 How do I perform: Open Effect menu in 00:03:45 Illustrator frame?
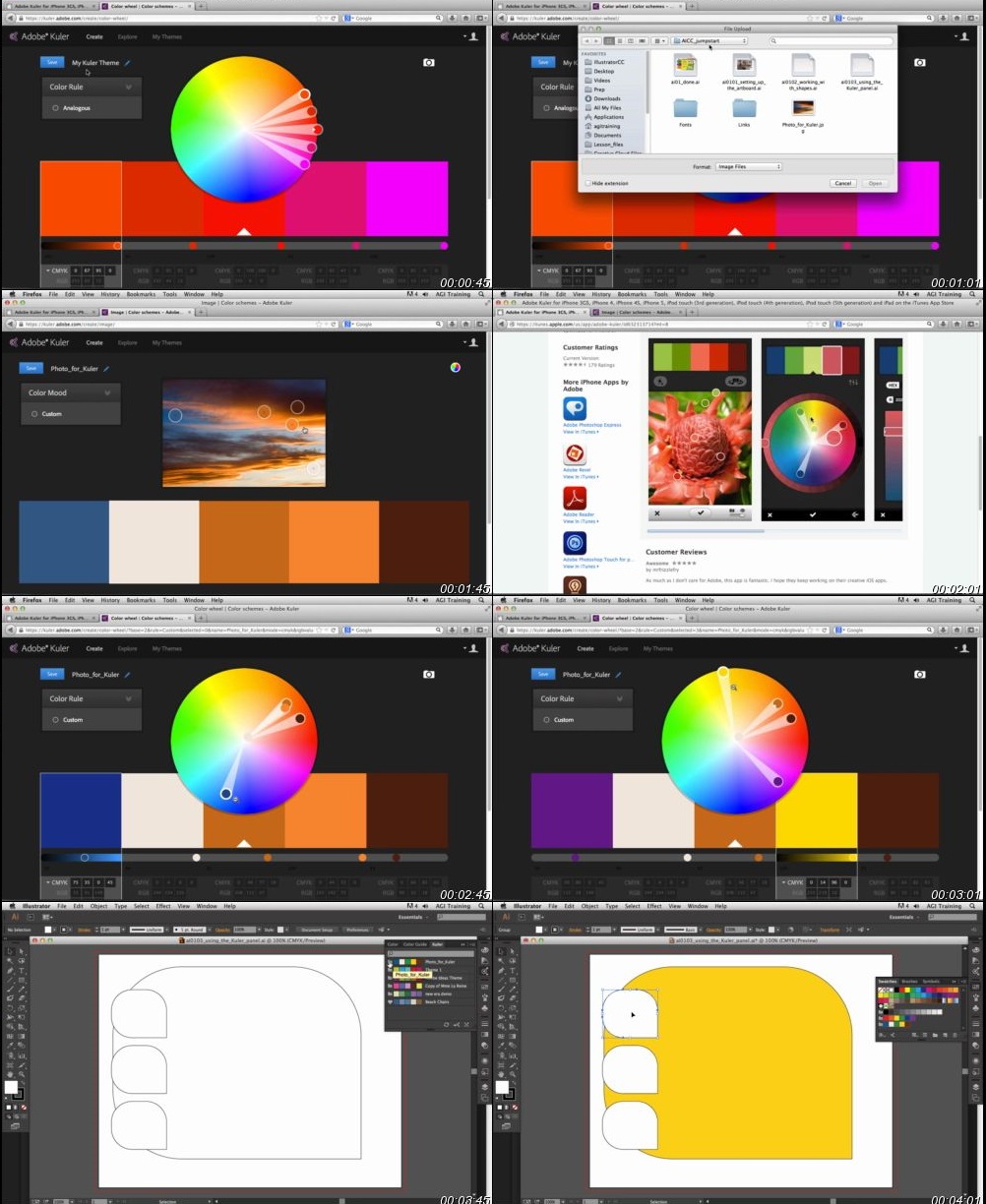point(163,906)
